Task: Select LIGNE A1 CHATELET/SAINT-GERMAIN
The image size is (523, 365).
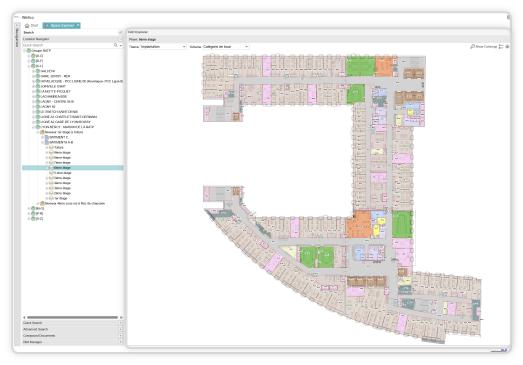Action: coord(69,117)
